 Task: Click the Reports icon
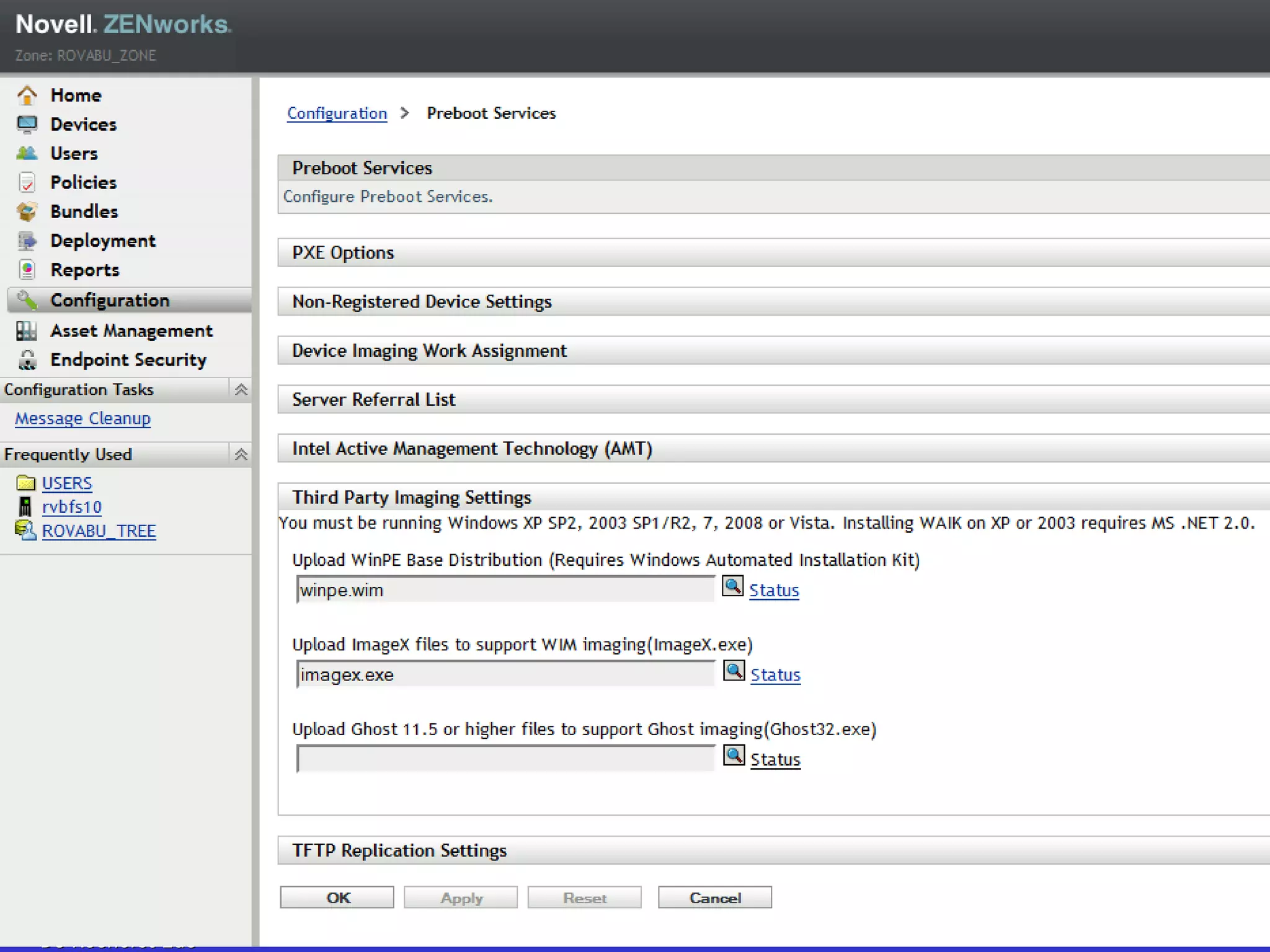point(27,270)
